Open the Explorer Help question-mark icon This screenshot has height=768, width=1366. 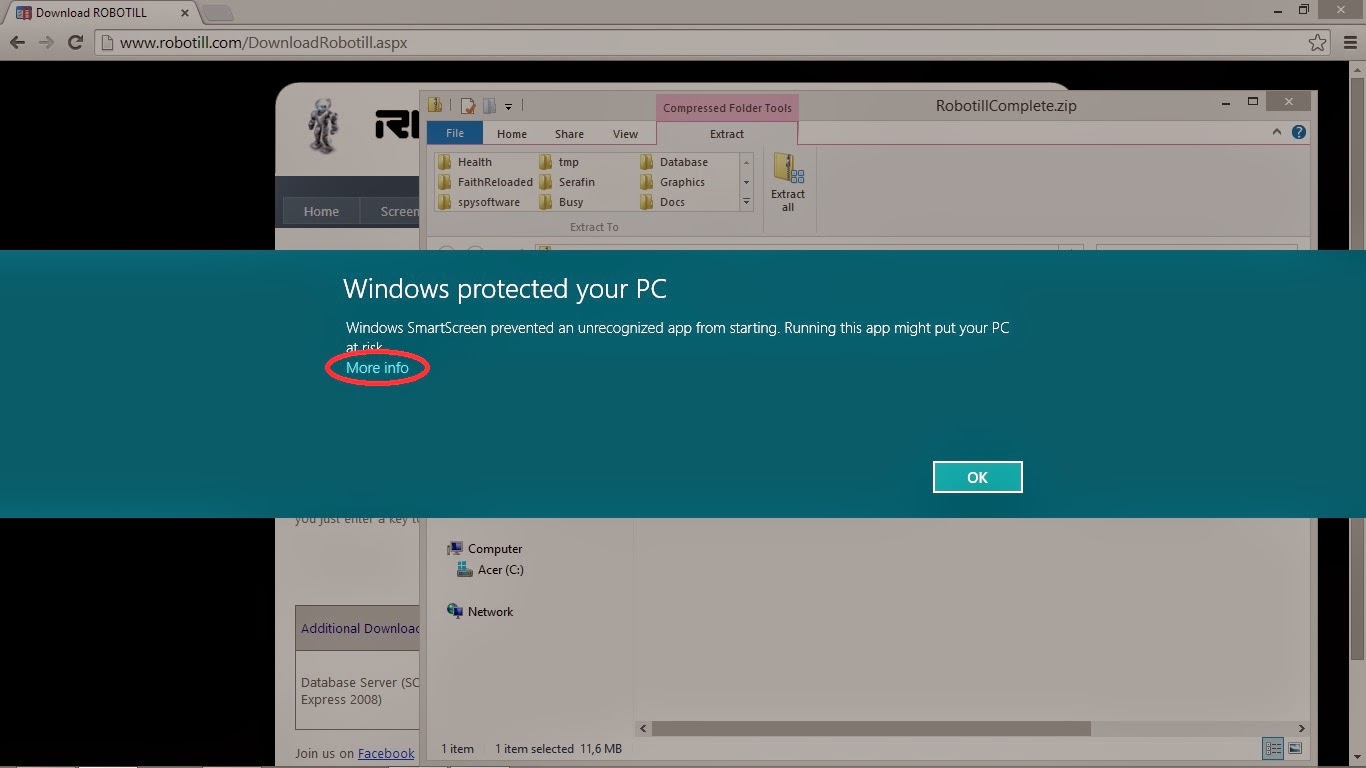(x=1299, y=132)
